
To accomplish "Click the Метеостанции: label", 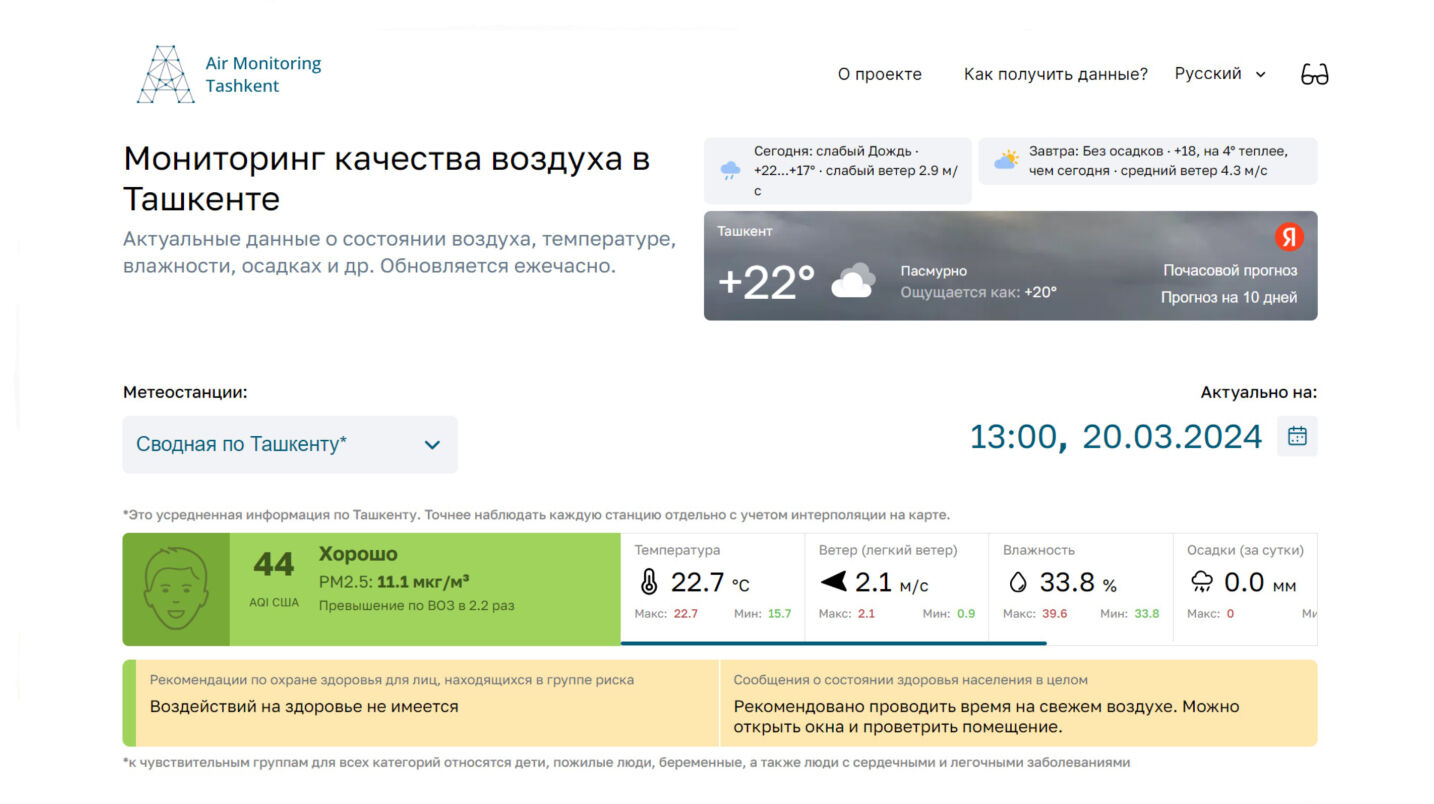I will pos(185,392).
